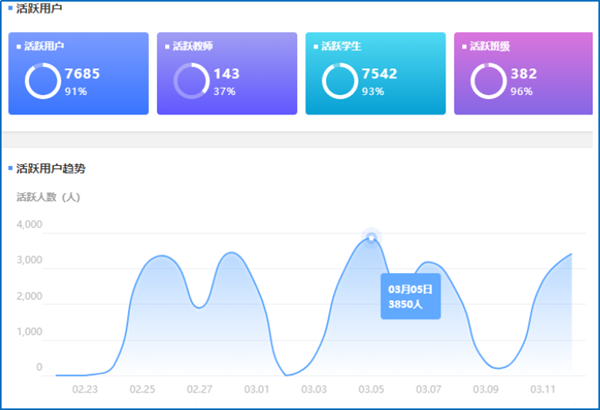Image resolution: width=600 pixels, height=410 pixels.
Task: Click the 91% ring chart in 活跃用户 card
Action: [x=43, y=81]
